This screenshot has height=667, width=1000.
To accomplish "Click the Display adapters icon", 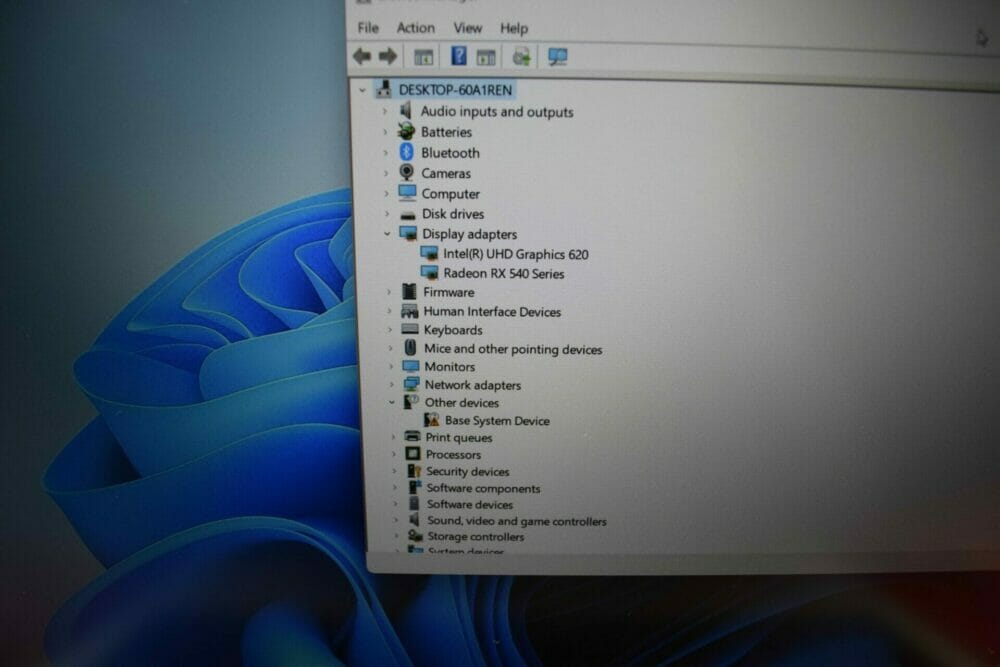I will 408,233.
